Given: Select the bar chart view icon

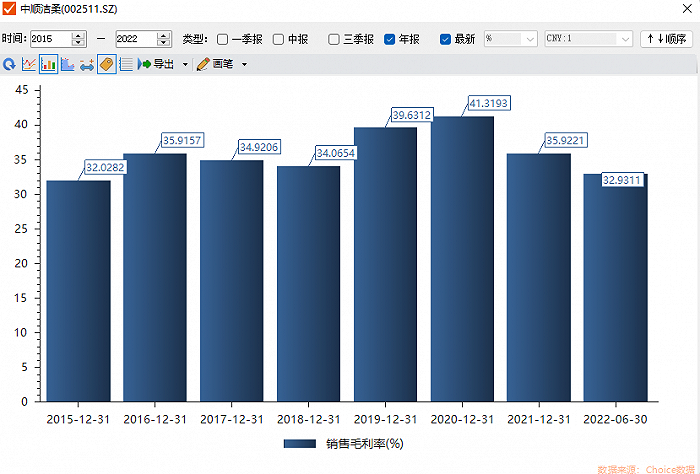Looking at the screenshot, I should [48, 64].
